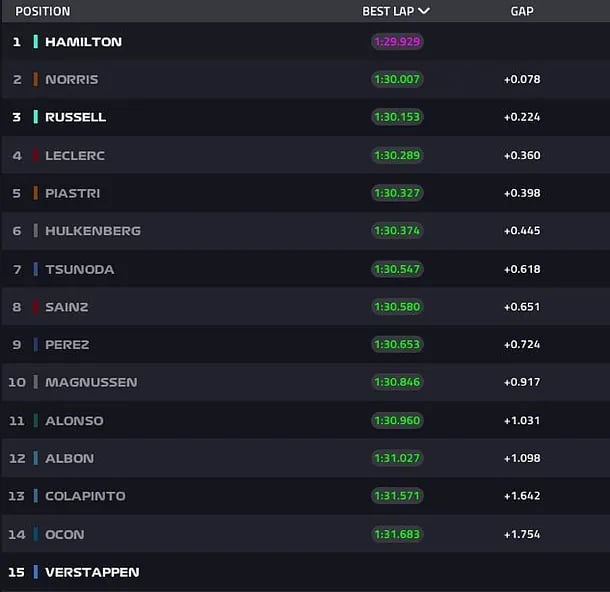Image resolution: width=610 pixels, height=592 pixels.
Task: Click Norris's orange team color bar
Action: click(36, 80)
